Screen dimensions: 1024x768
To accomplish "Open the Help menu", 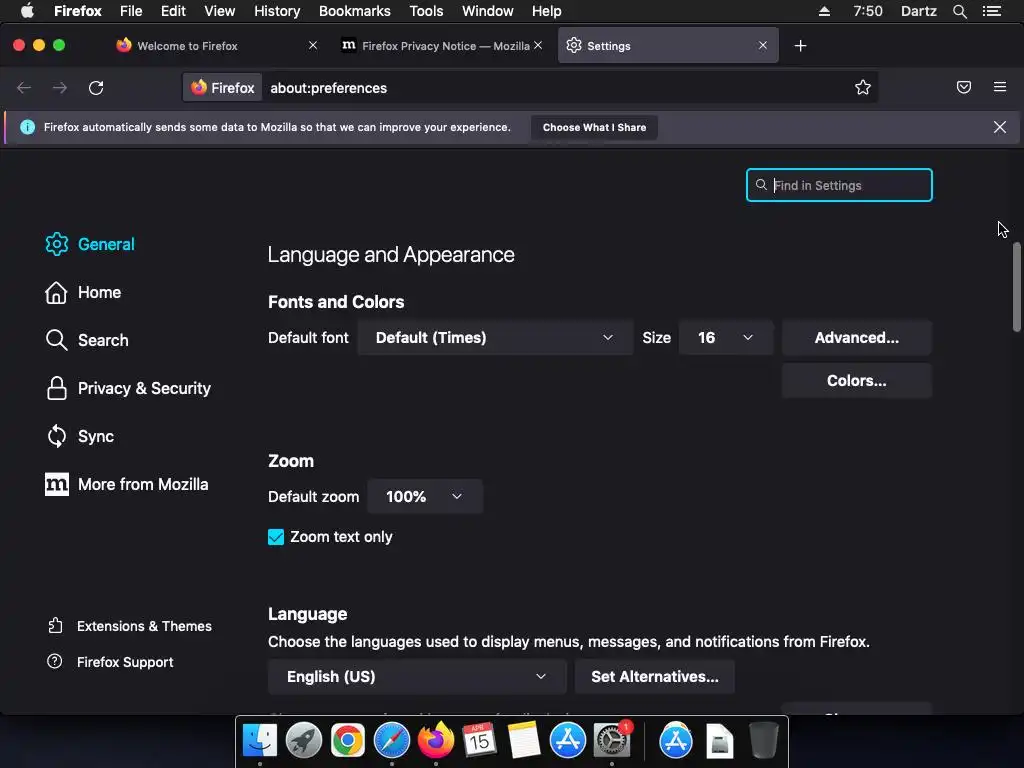I will coord(547,11).
